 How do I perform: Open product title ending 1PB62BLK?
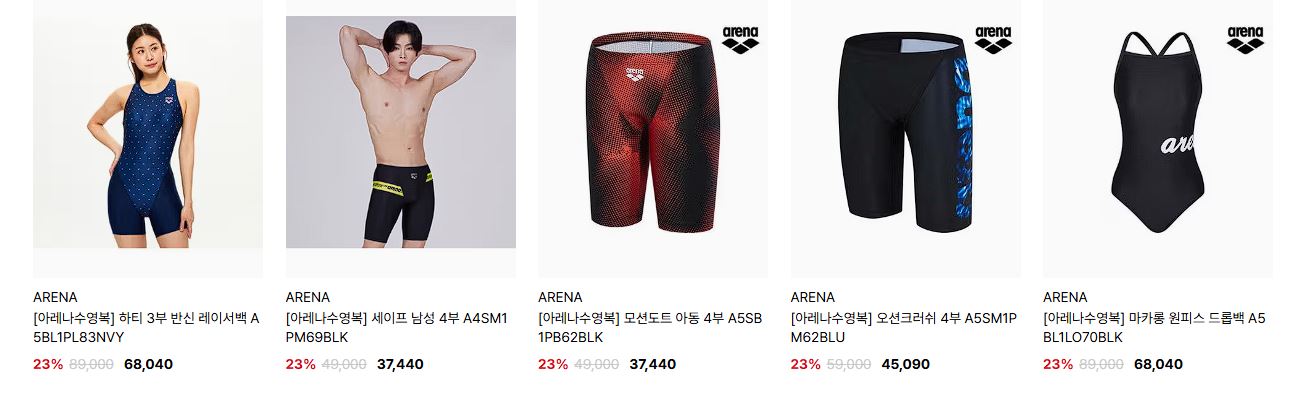coord(650,328)
